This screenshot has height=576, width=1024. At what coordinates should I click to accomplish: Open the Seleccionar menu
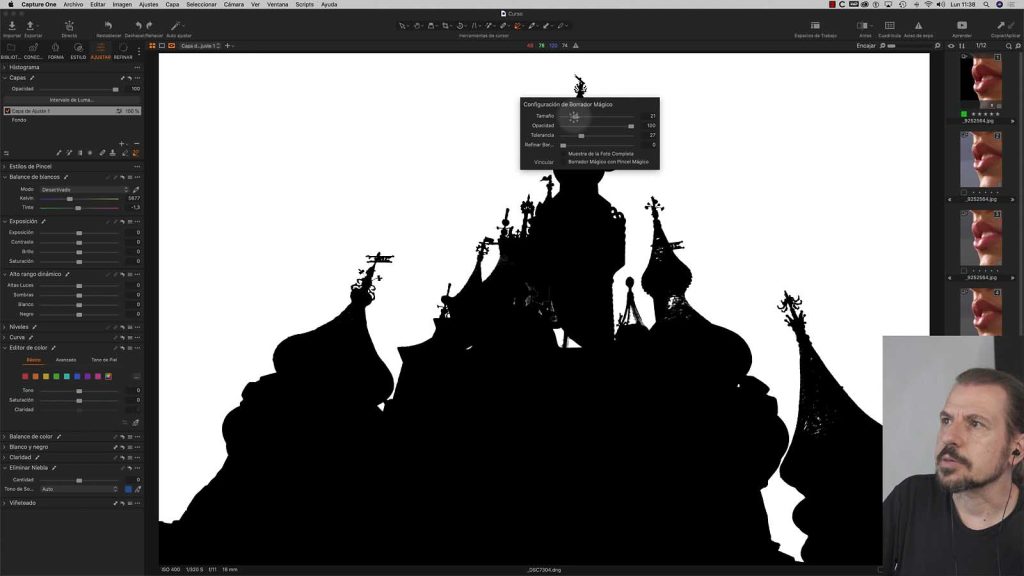[201, 5]
